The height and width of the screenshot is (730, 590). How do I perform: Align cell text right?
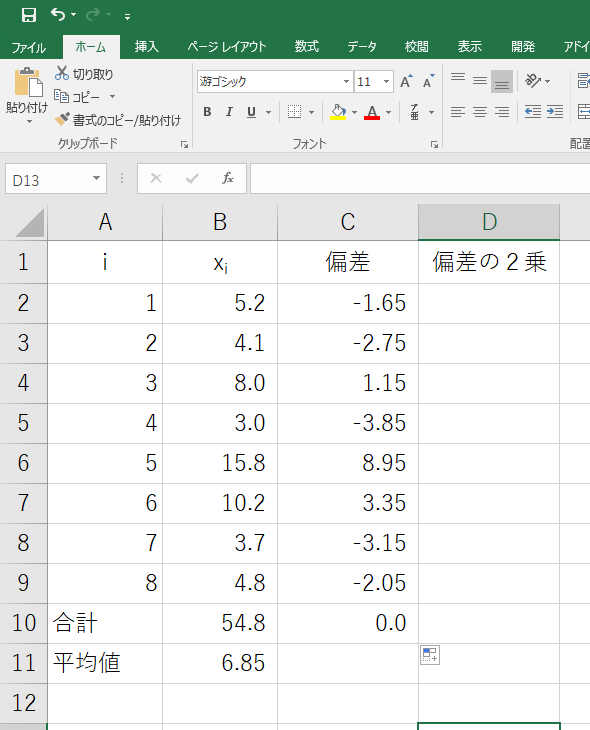tap(502, 112)
